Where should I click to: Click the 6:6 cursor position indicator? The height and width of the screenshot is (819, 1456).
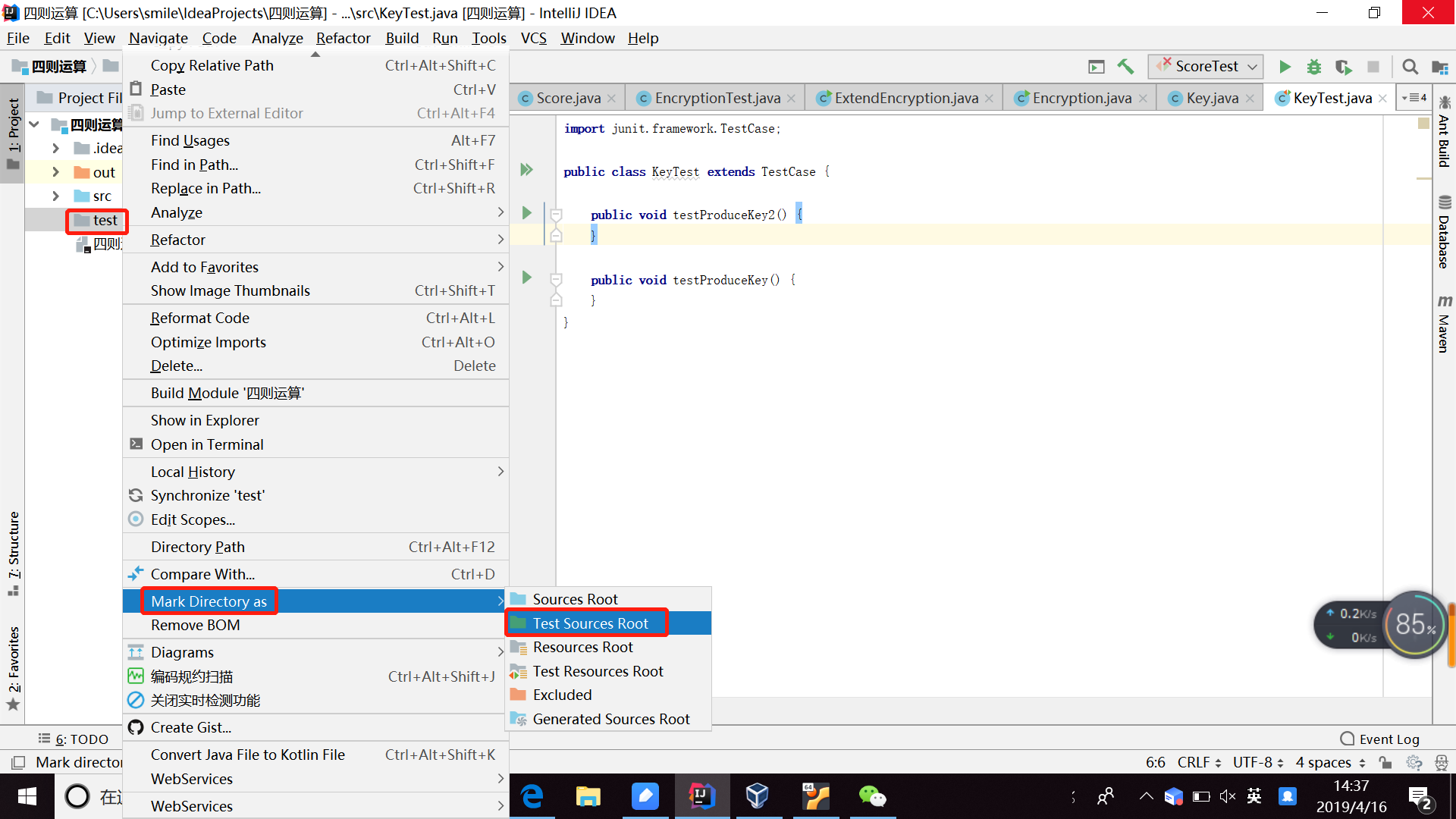[1155, 762]
